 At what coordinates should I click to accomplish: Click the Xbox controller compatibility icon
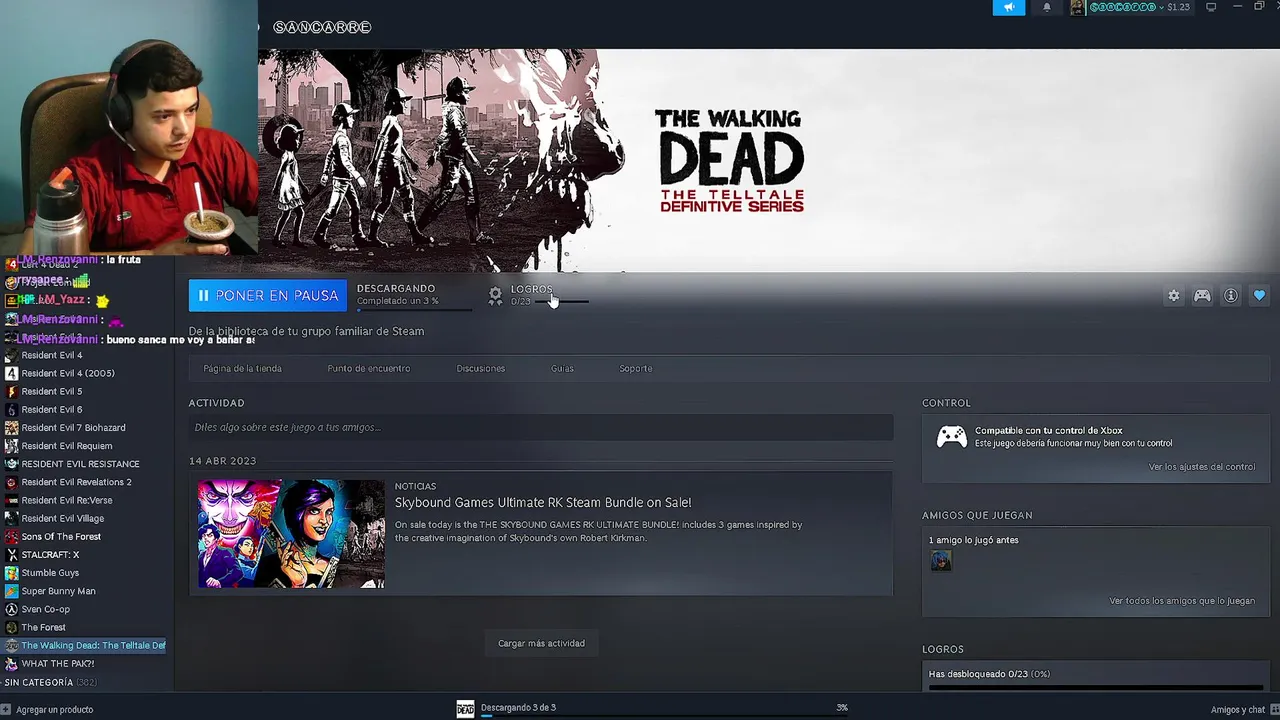tap(951, 437)
